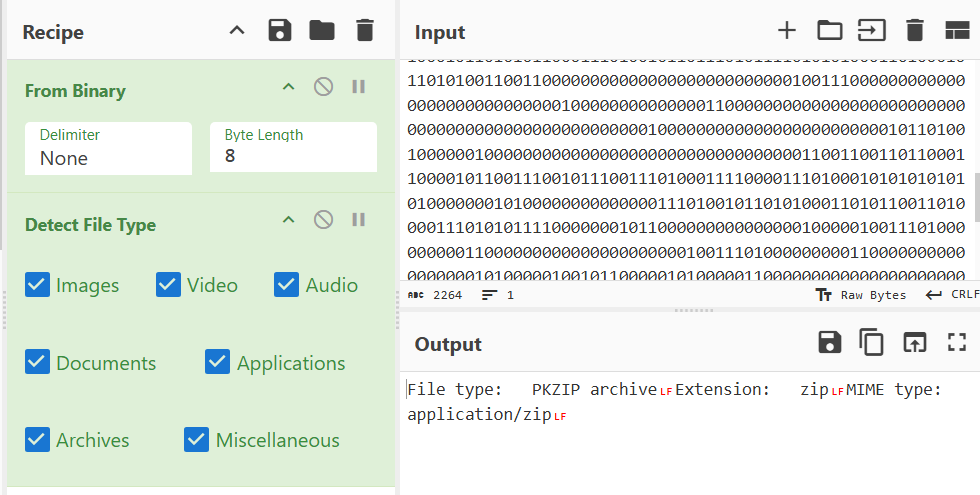Image resolution: width=980 pixels, height=495 pixels.
Task: Save the recipe using the disk icon
Action: [x=280, y=31]
